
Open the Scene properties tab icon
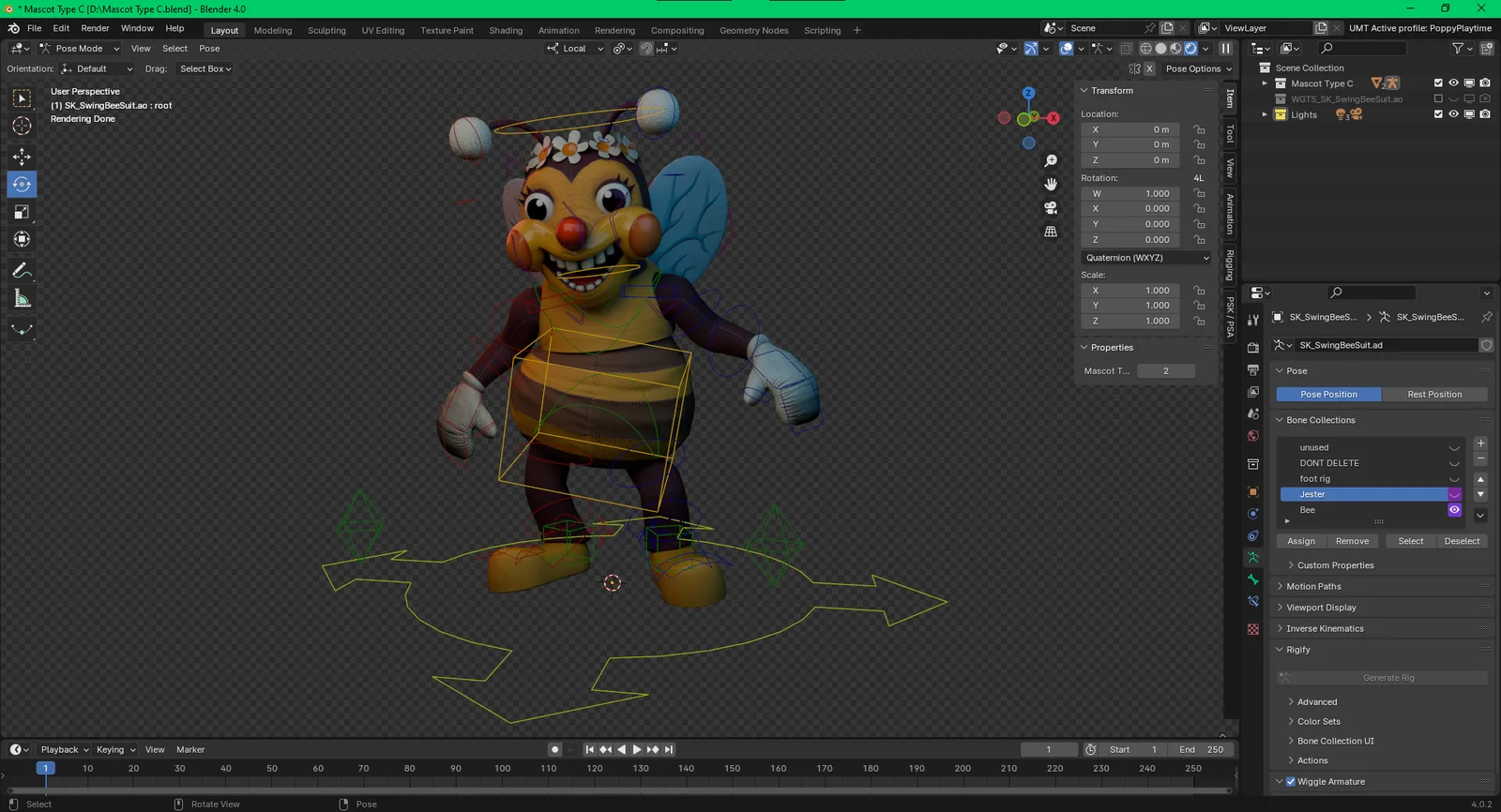pyautogui.click(x=1253, y=414)
